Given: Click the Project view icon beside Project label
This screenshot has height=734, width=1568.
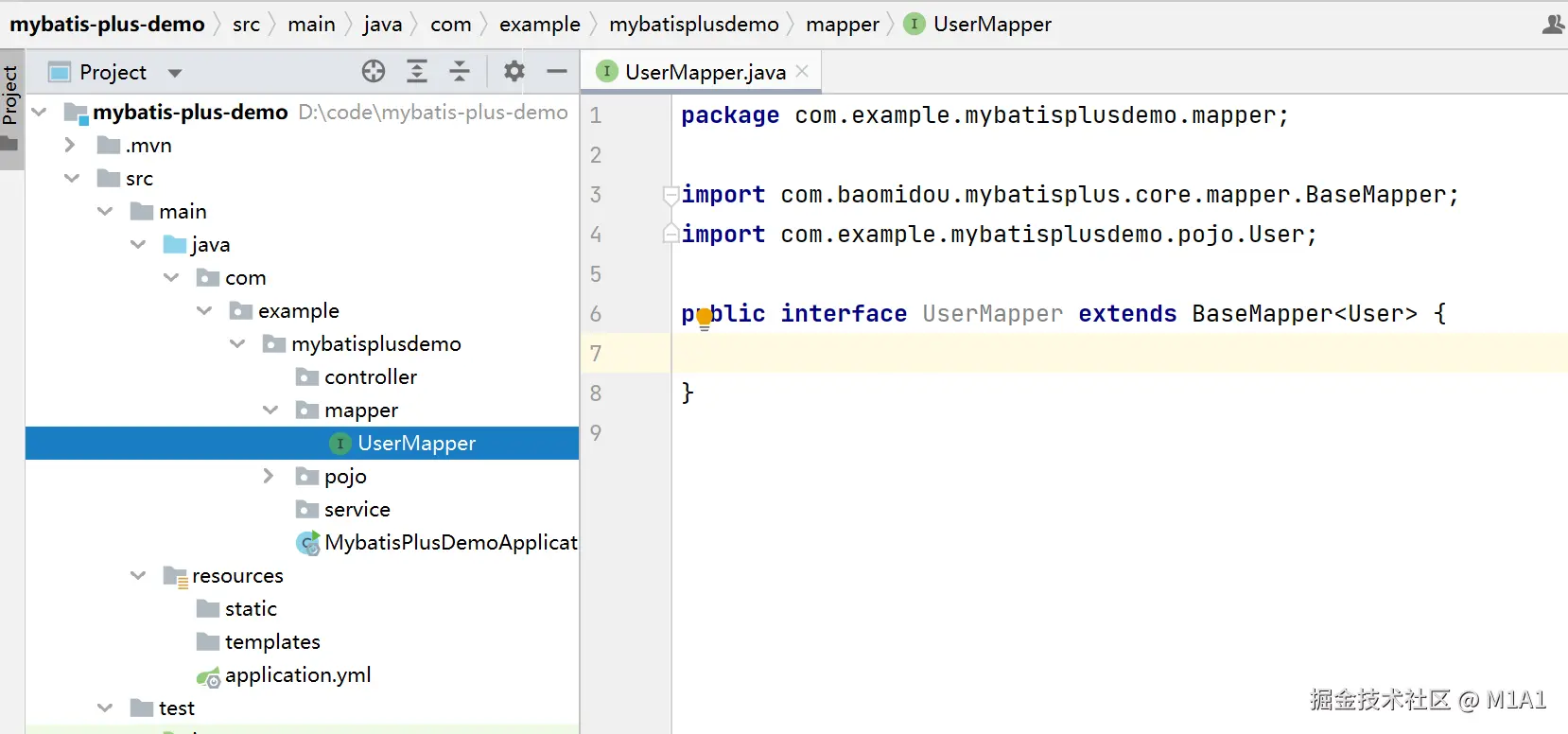Looking at the screenshot, I should 60,72.
